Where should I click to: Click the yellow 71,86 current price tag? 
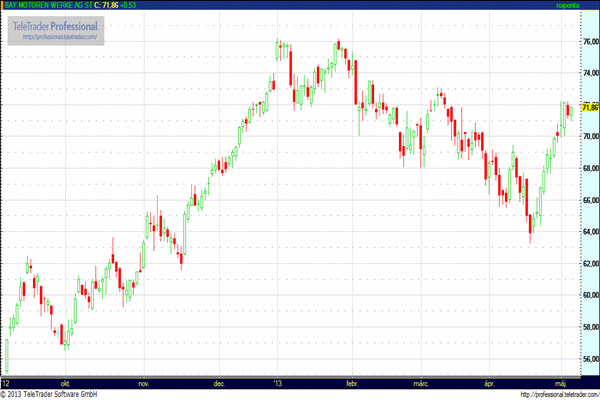click(587, 107)
